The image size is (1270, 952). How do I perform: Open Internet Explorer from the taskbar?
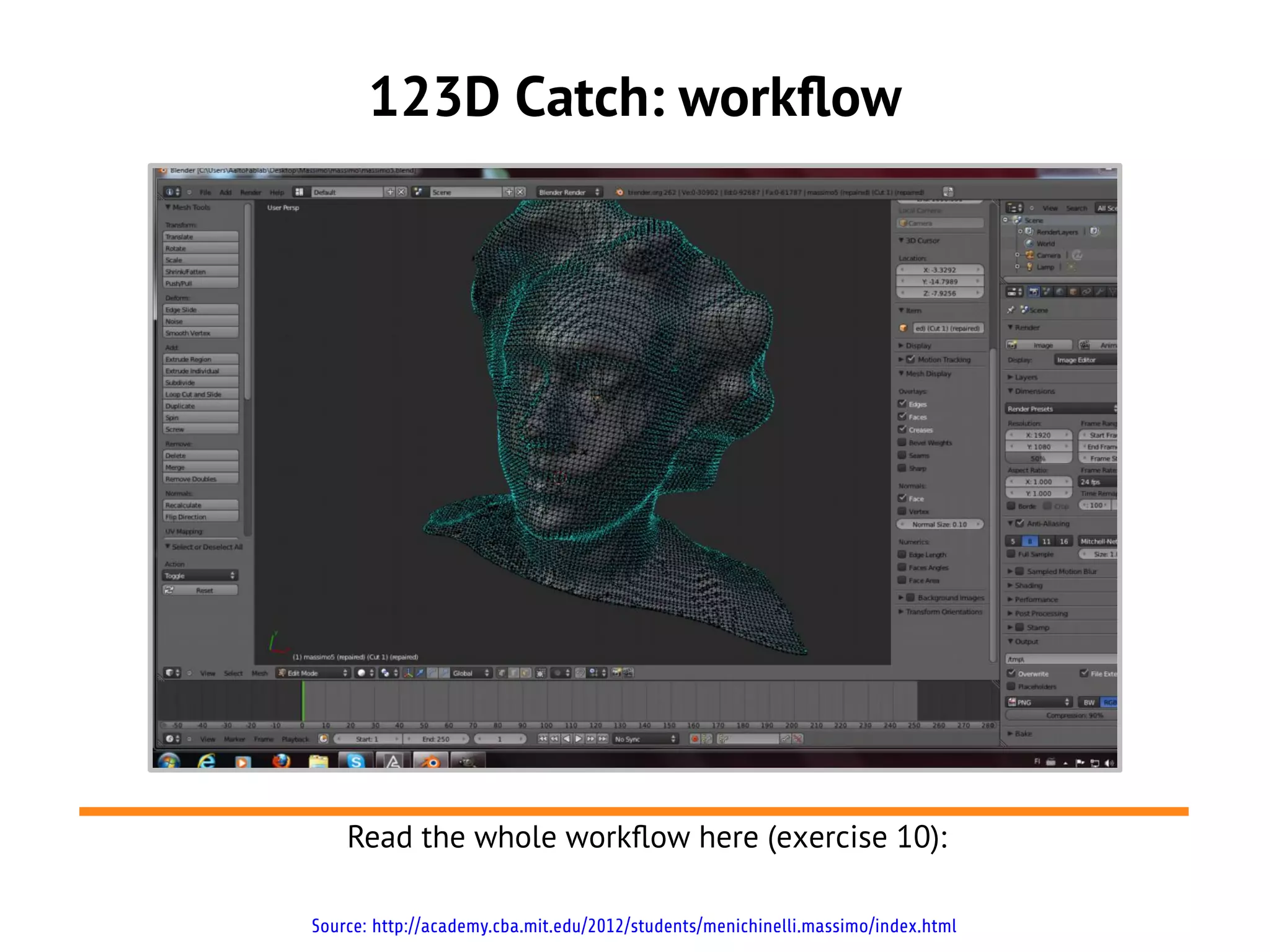206,761
